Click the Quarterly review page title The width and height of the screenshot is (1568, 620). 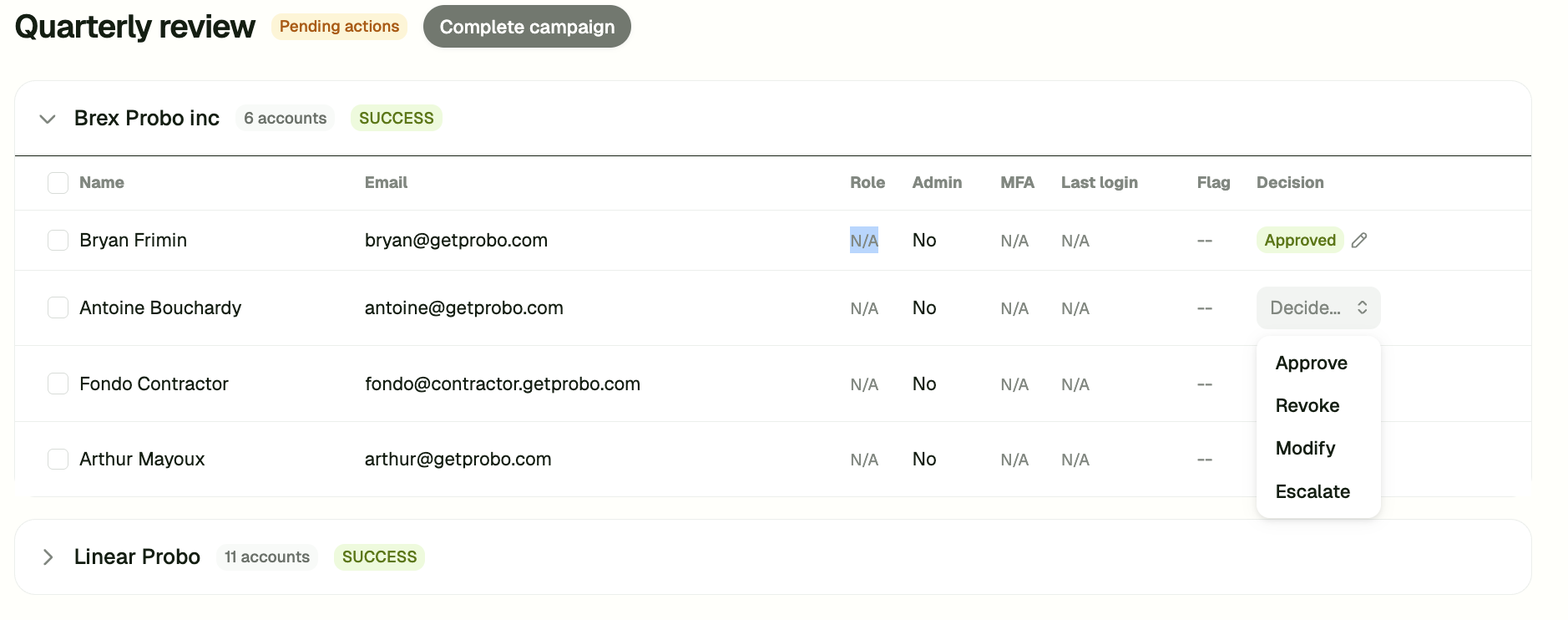[134, 27]
